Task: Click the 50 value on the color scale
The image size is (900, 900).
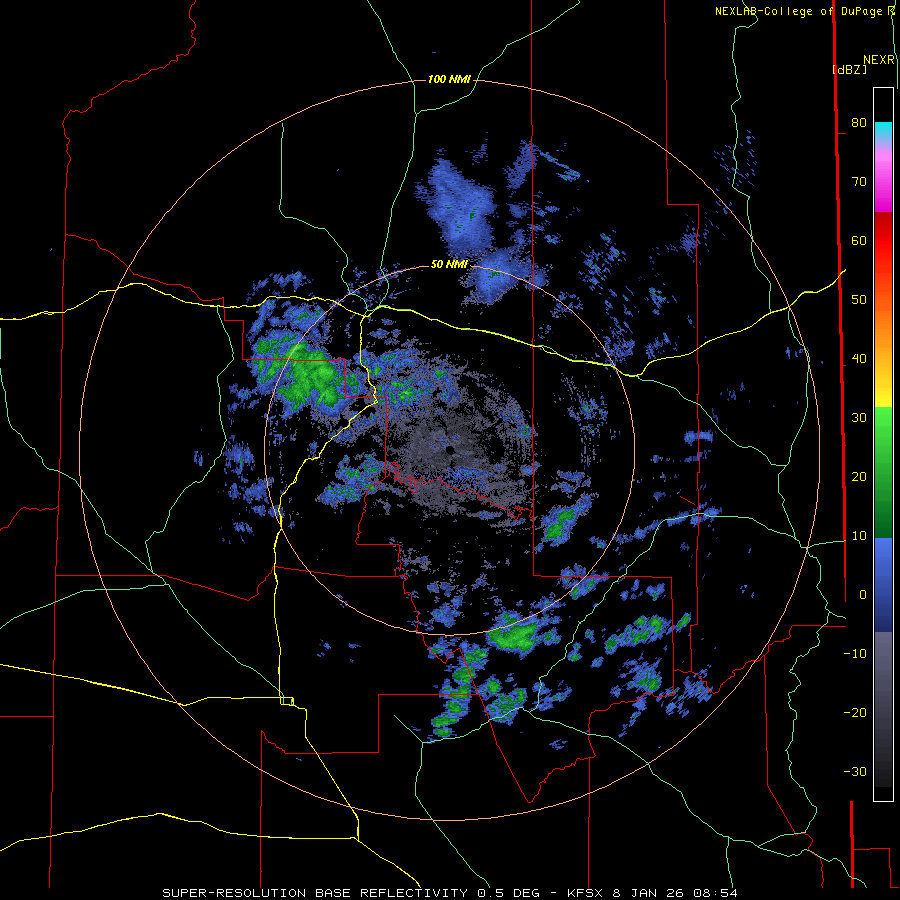Action: tap(859, 300)
